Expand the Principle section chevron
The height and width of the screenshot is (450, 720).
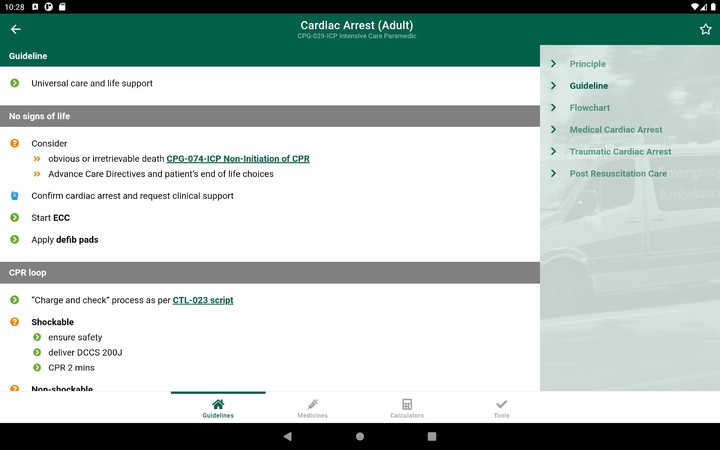point(553,64)
